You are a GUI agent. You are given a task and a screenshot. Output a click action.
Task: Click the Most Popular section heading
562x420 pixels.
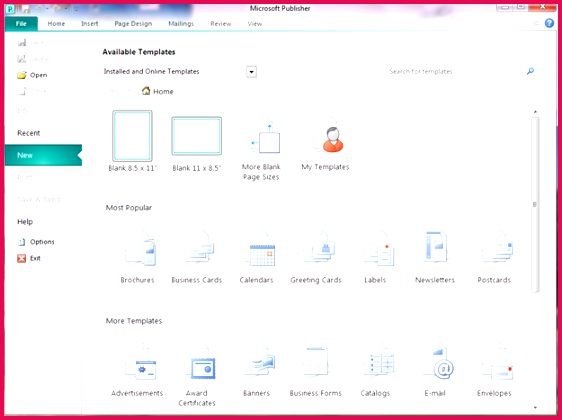pyautogui.click(x=129, y=208)
